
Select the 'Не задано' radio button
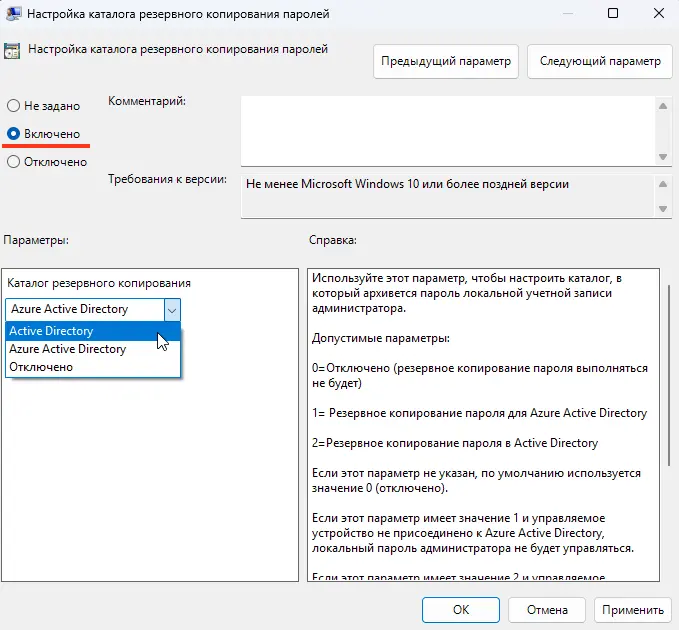(13, 106)
